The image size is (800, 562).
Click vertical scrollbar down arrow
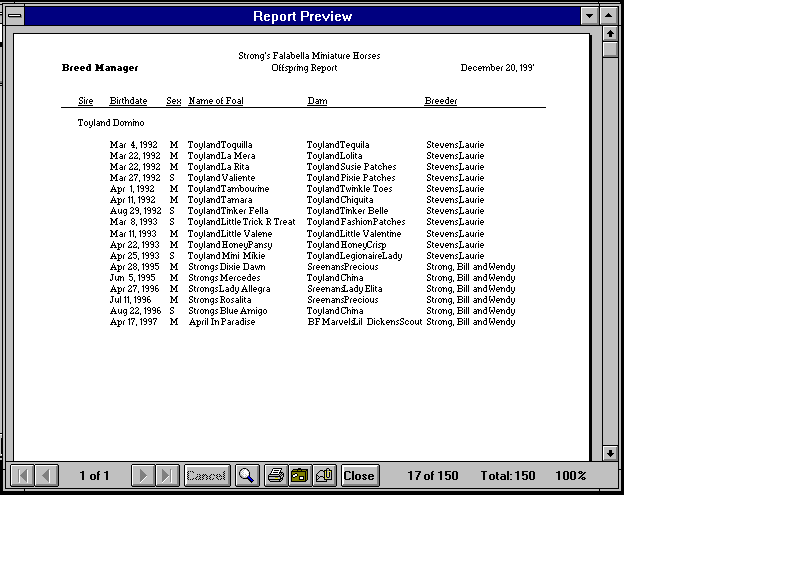coord(611,453)
